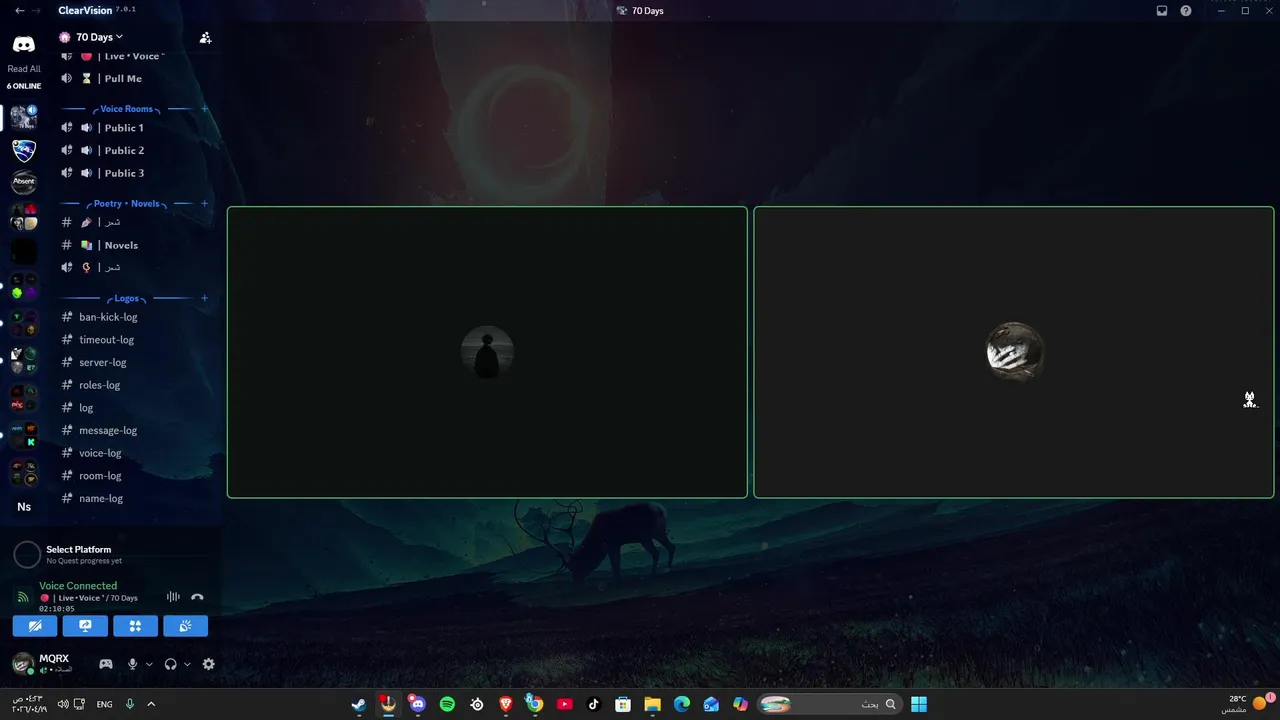The height and width of the screenshot is (720, 1280).
Task: Open output device options arrow beside headphones
Action: 187,664
